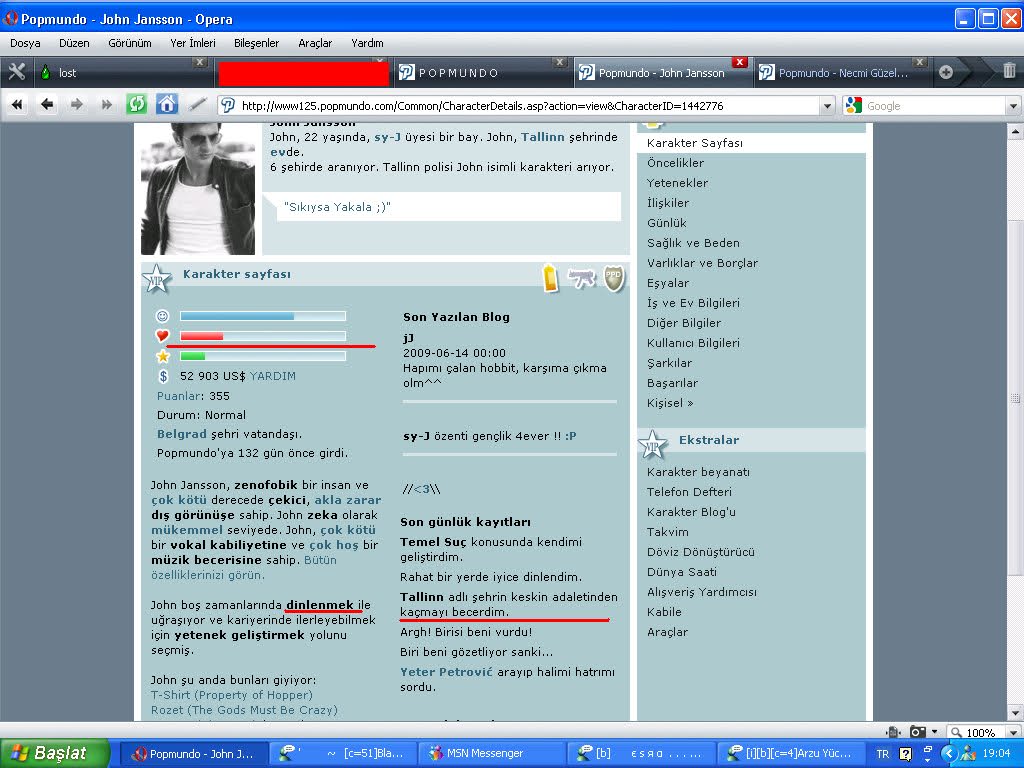Open MSN Messenger from the taskbar
1024x768 pixels.
click(x=490, y=754)
